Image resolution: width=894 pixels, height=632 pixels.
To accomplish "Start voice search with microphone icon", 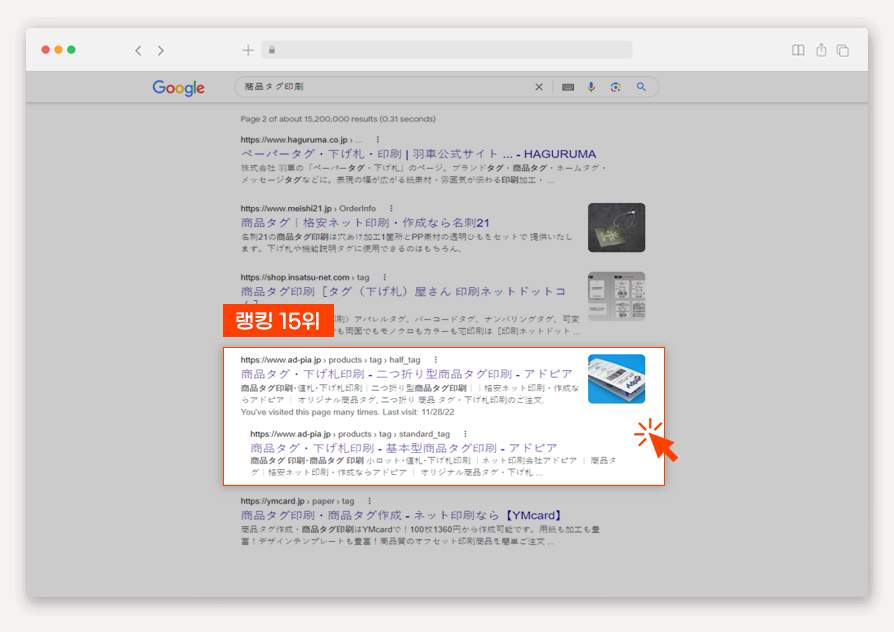I will pos(591,87).
